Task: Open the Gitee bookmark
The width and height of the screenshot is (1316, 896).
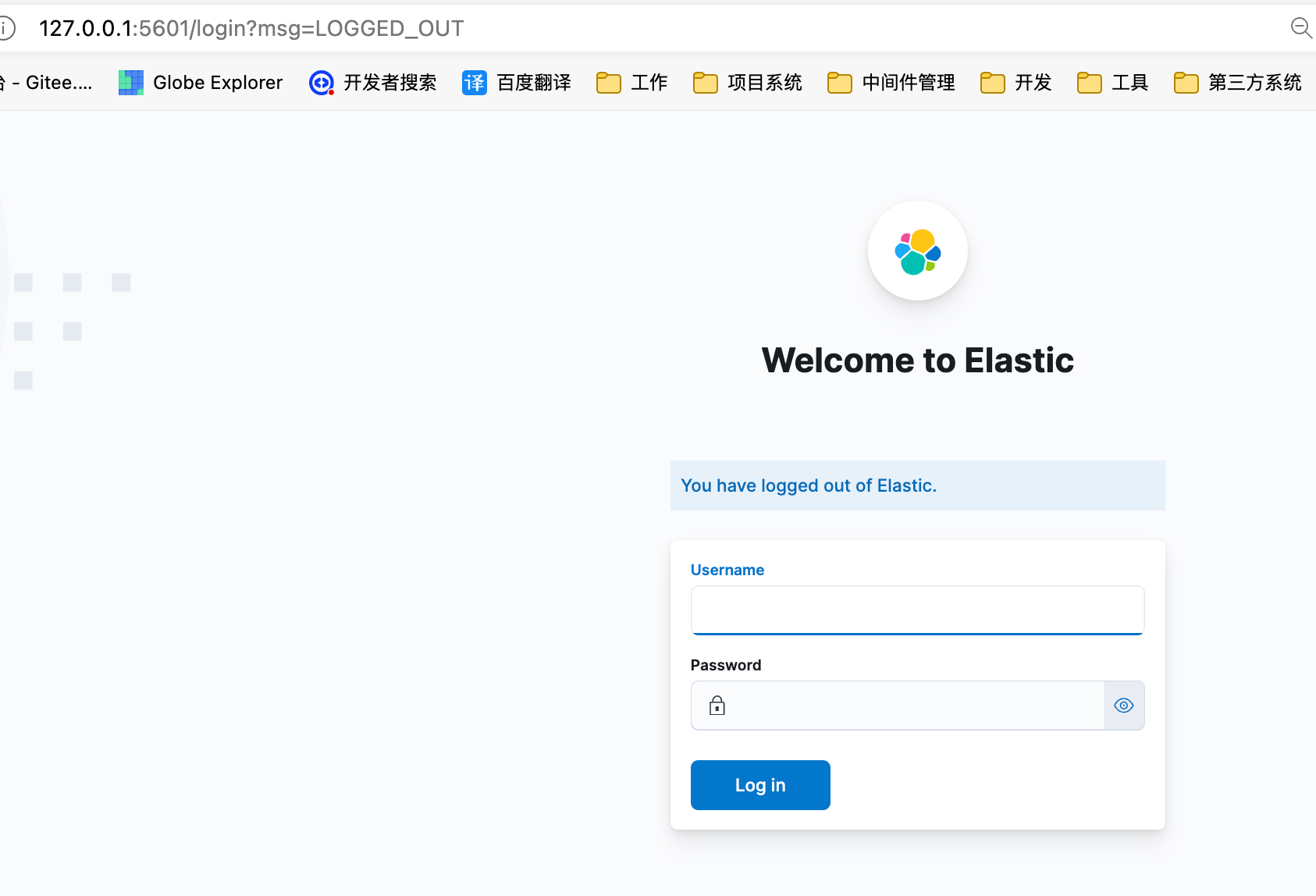Action: 47,83
